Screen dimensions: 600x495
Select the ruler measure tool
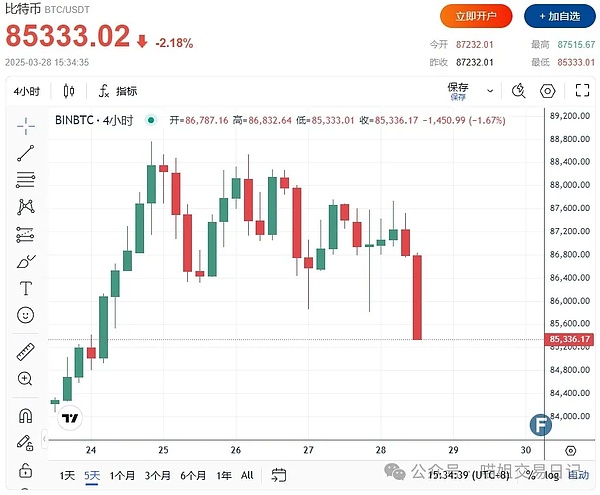[x=26, y=352]
